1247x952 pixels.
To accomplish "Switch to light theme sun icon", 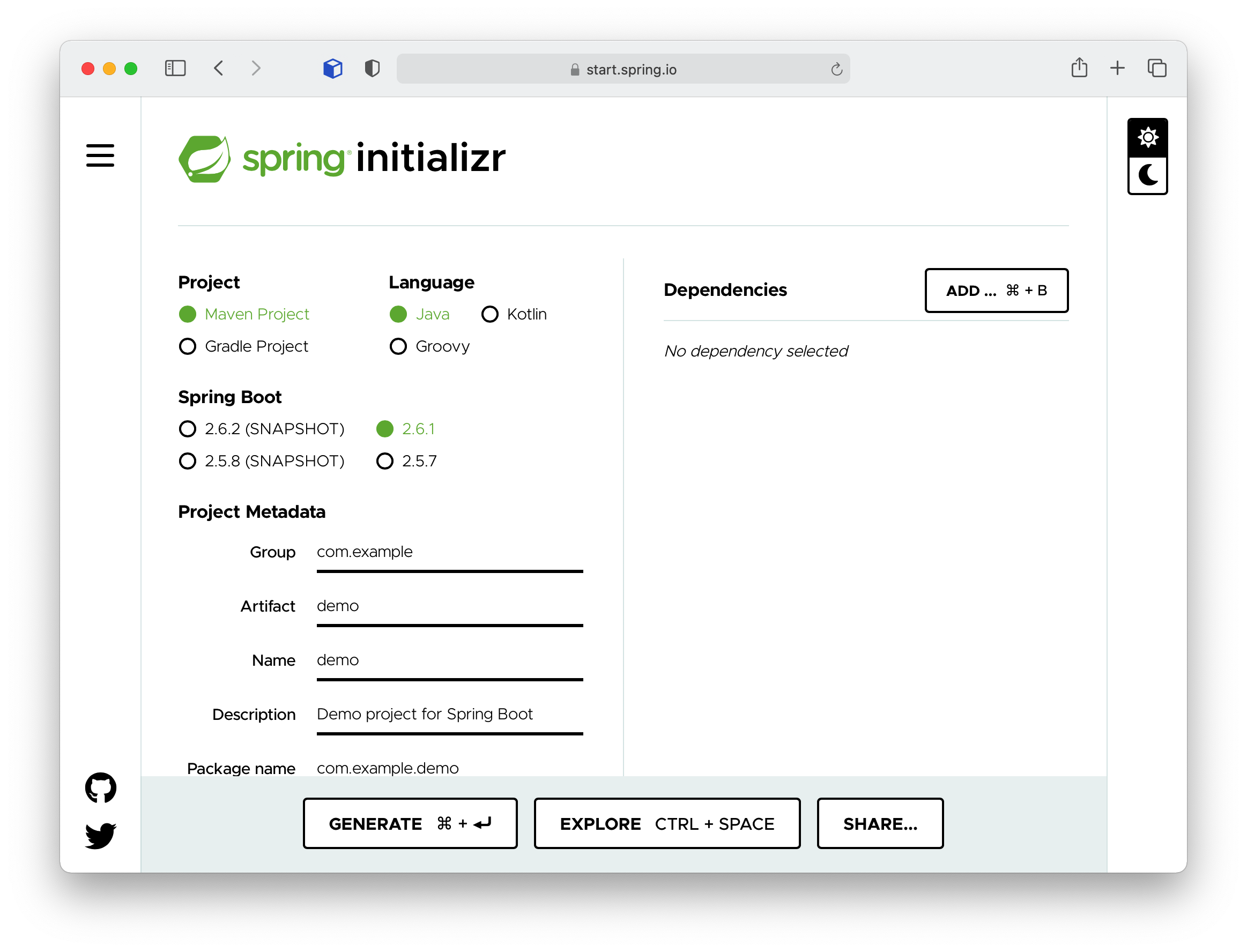I will pos(1147,138).
